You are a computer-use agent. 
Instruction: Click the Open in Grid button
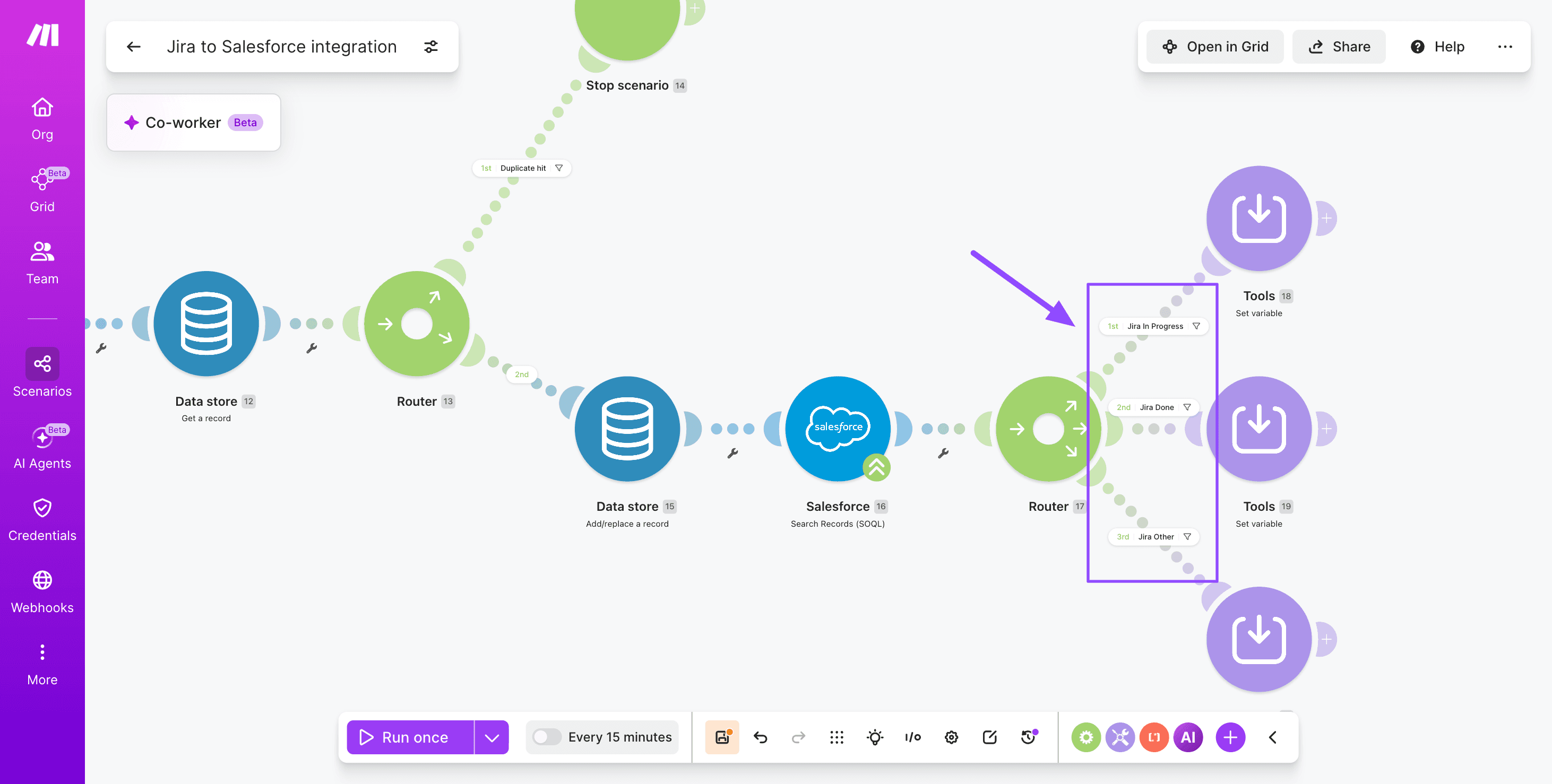point(1214,46)
